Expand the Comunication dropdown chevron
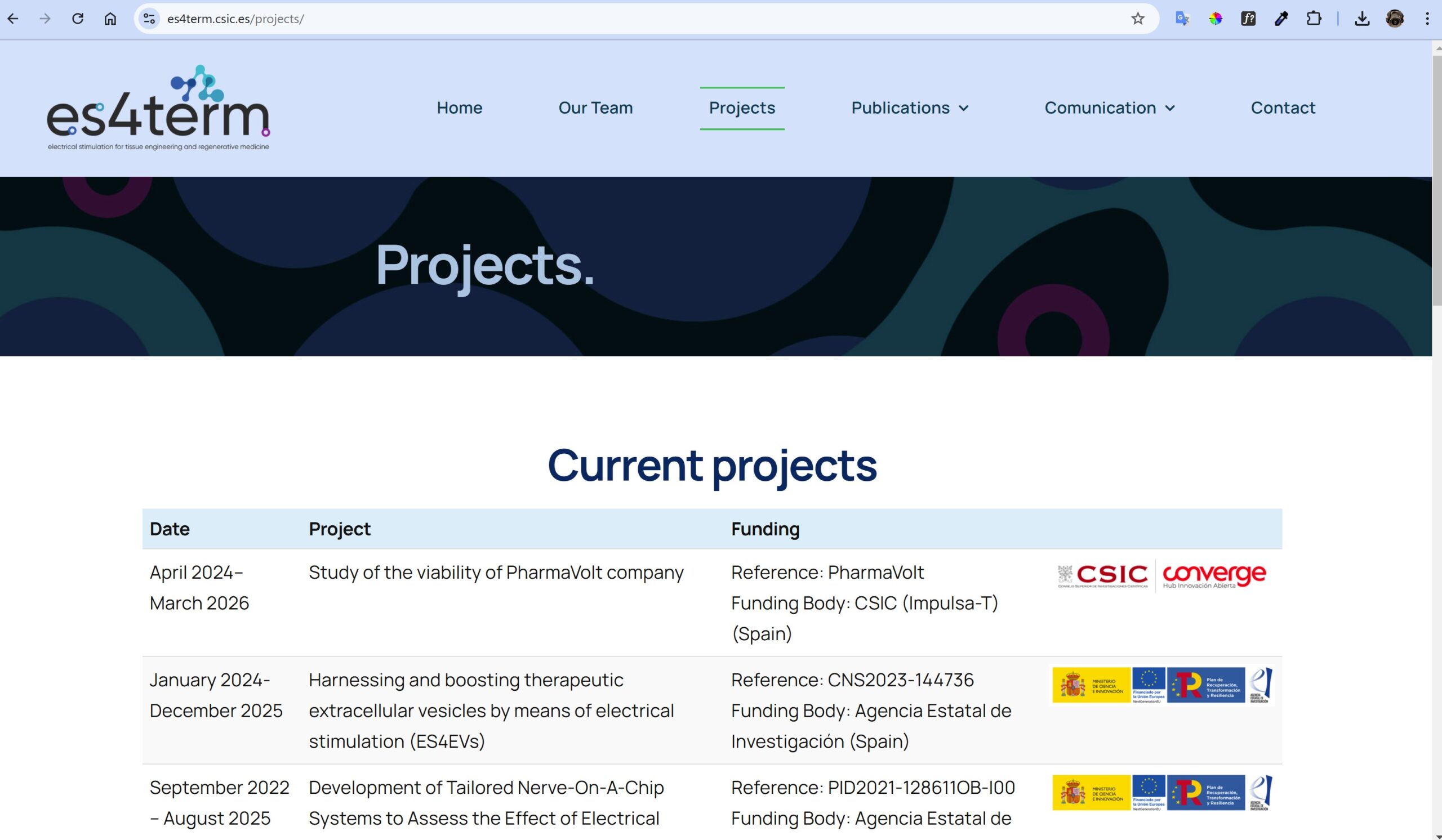The width and height of the screenshot is (1442, 840). [1170, 108]
